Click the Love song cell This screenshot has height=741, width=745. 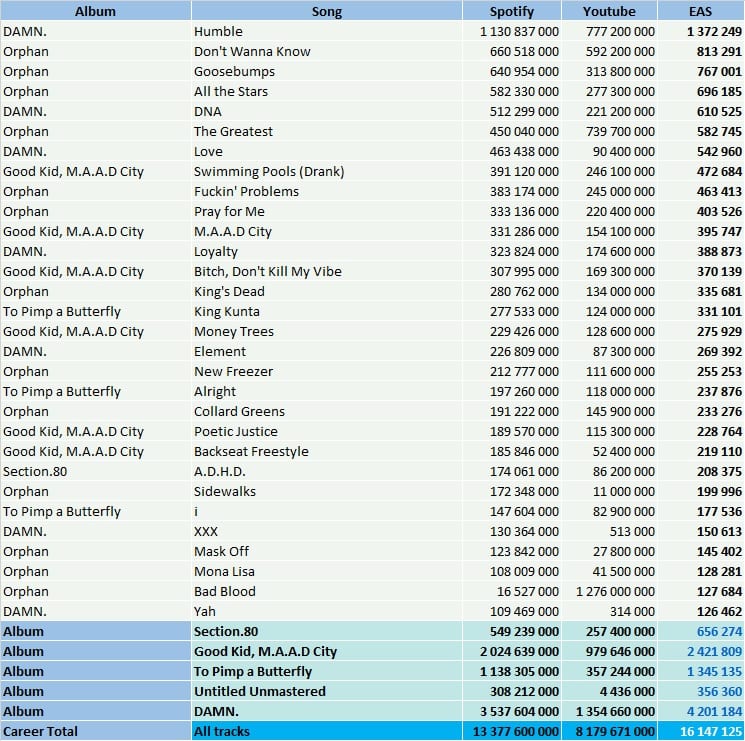pos(326,151)
